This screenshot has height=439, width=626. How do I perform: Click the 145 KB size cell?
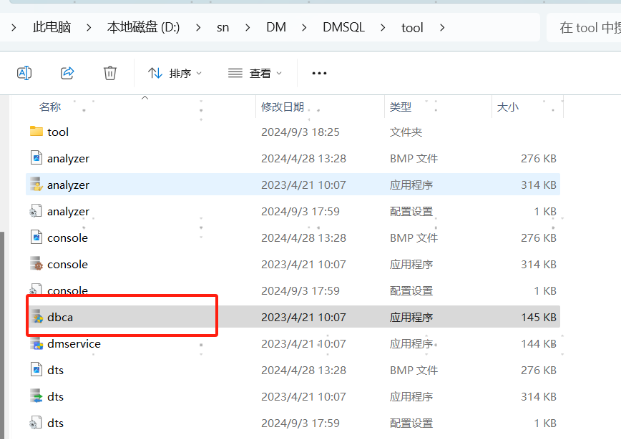point(539,317)
